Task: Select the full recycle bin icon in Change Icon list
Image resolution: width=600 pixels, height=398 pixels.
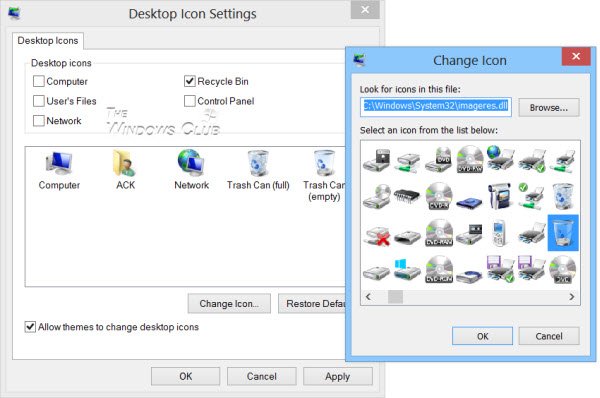Action: (x=563, y=196)
